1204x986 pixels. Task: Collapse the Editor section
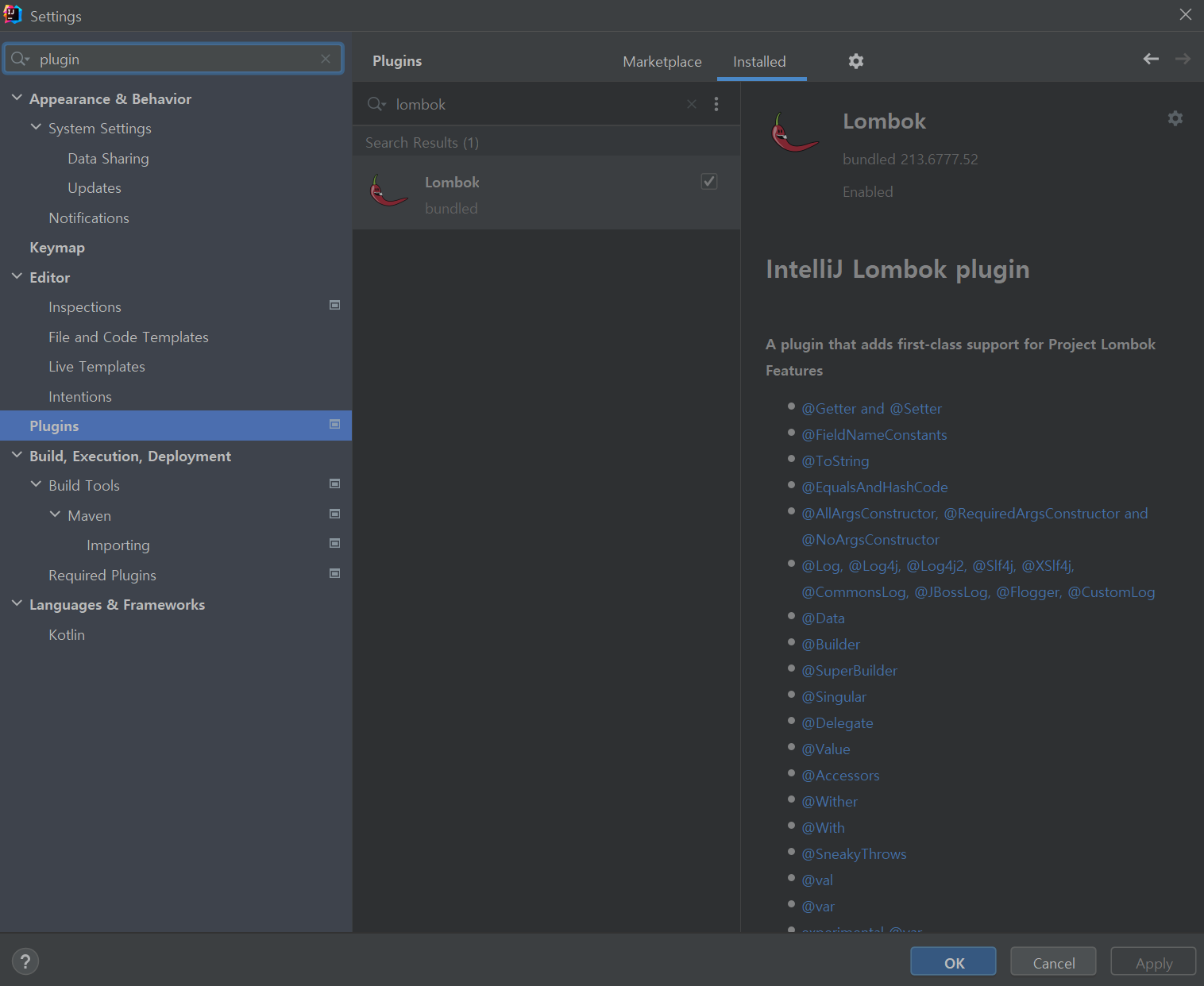coord(17,276)
